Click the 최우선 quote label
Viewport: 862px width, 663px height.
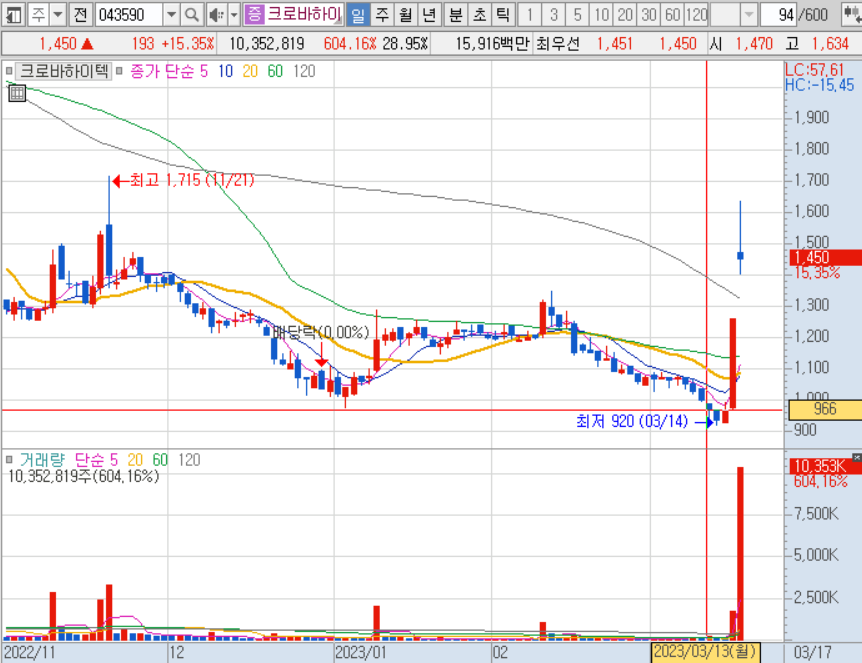click(557, 43)
